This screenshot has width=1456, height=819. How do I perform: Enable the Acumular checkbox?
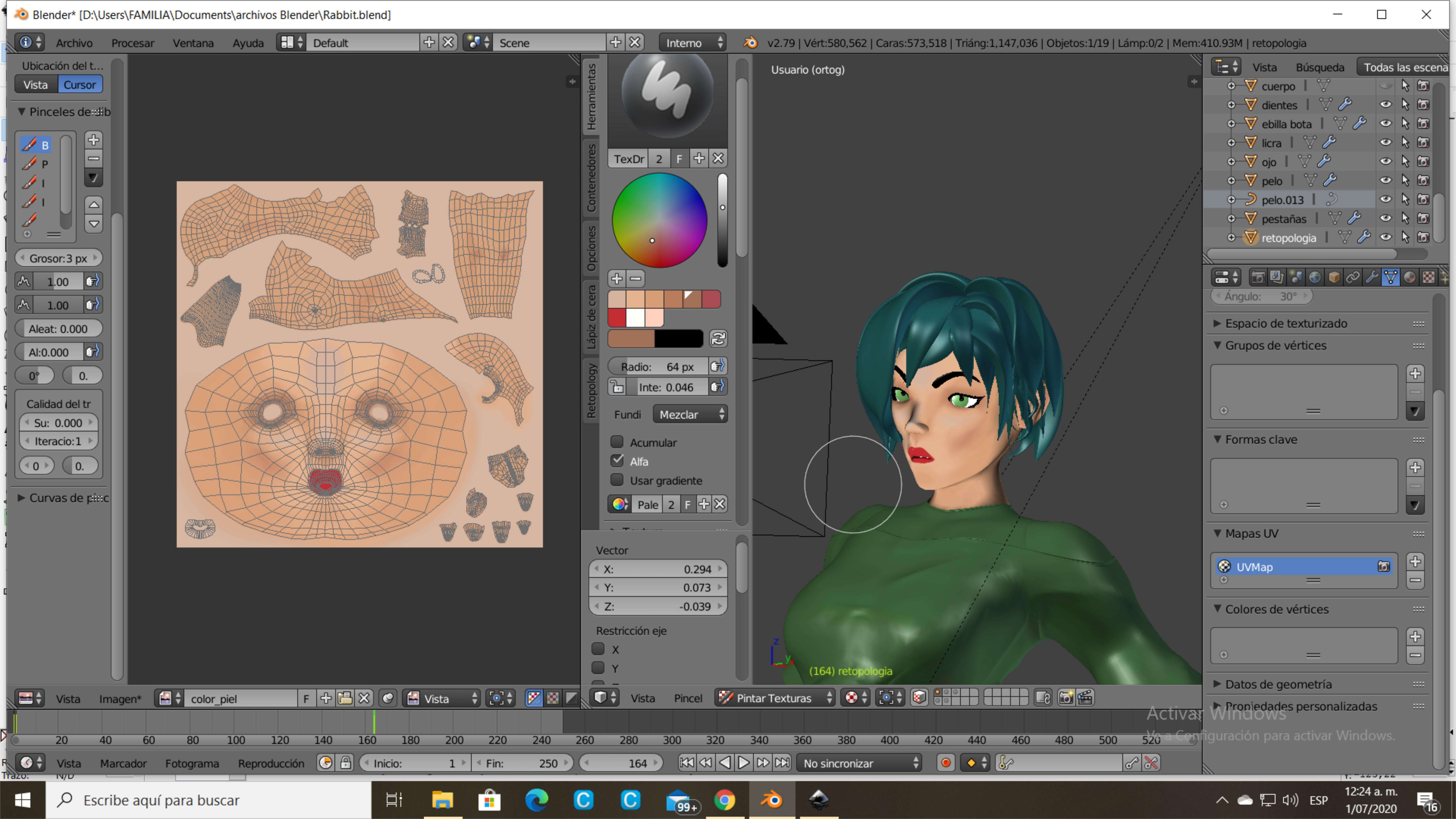[x=617, y=442]
